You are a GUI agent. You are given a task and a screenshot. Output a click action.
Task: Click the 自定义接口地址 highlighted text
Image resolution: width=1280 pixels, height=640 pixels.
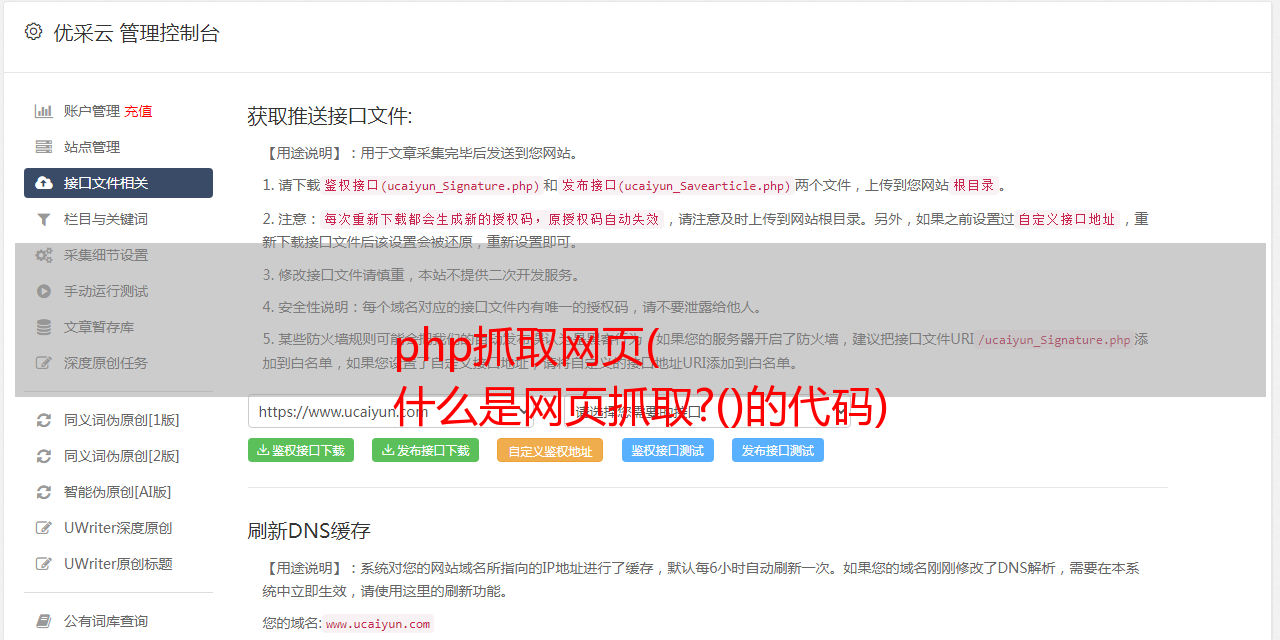(1067, 219)
